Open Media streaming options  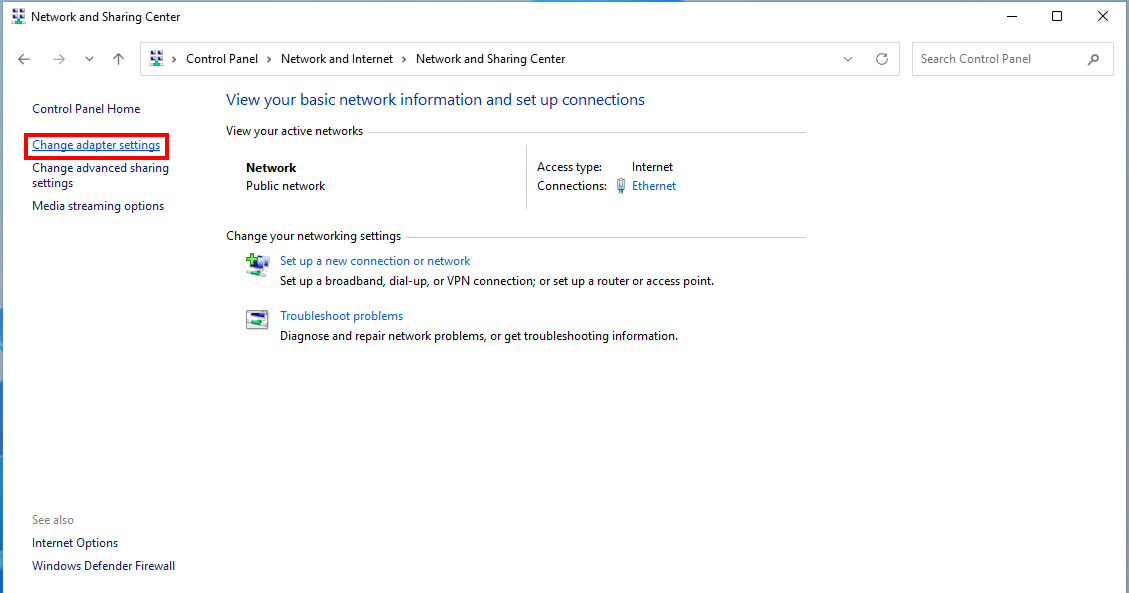[98, 206]
